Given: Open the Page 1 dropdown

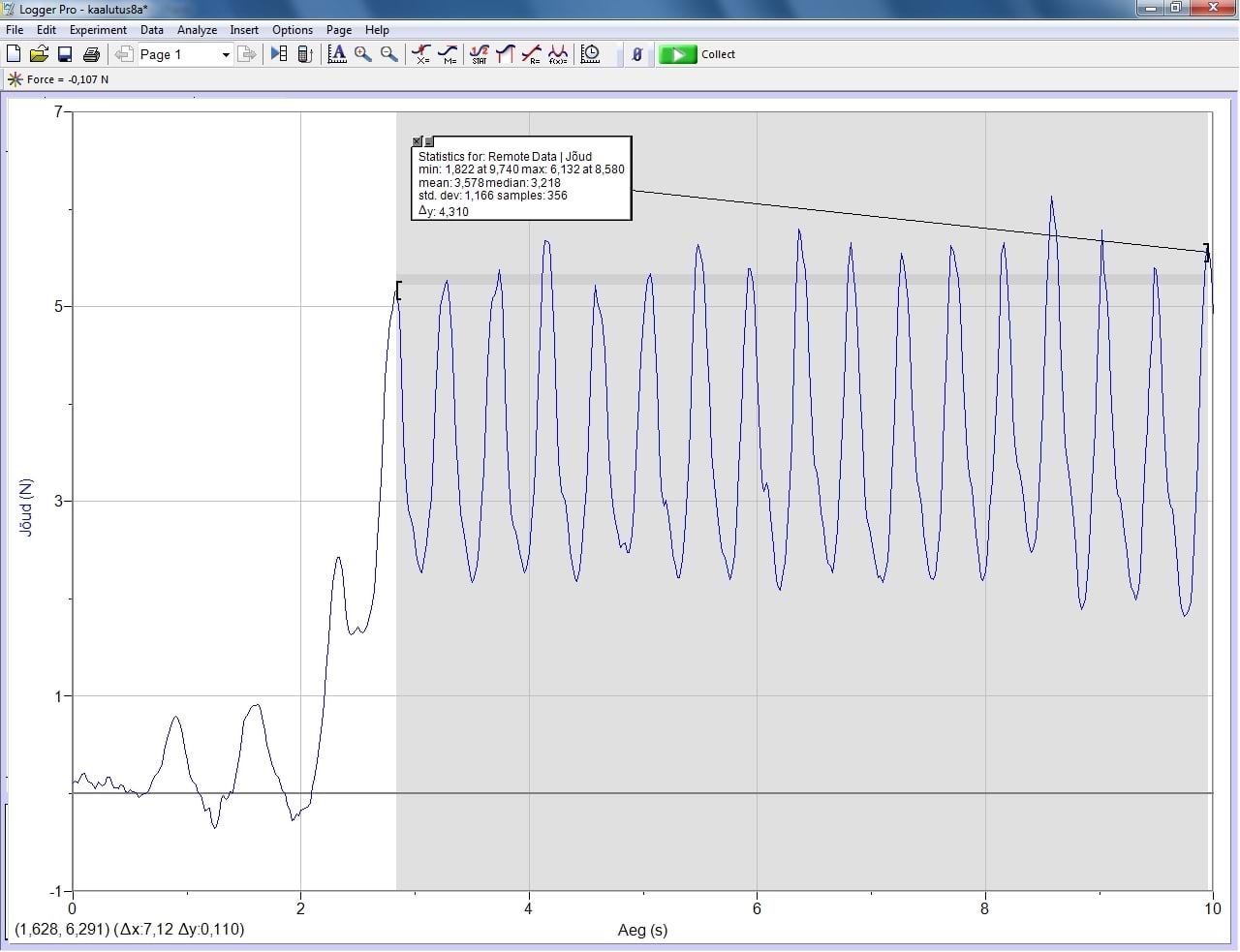Looking at the screenshot, I should [x=226, y=55].
